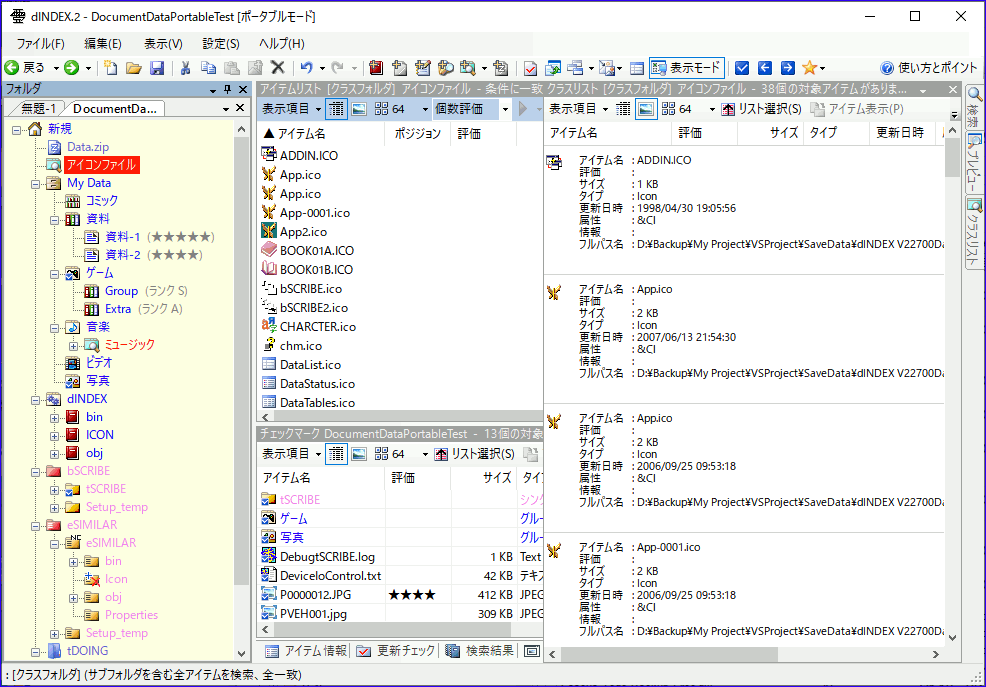Click the Save floppy disk toolbar icon
Image resolution: width=986 pixels, height=687 pixels.
(x=157, y=68)
